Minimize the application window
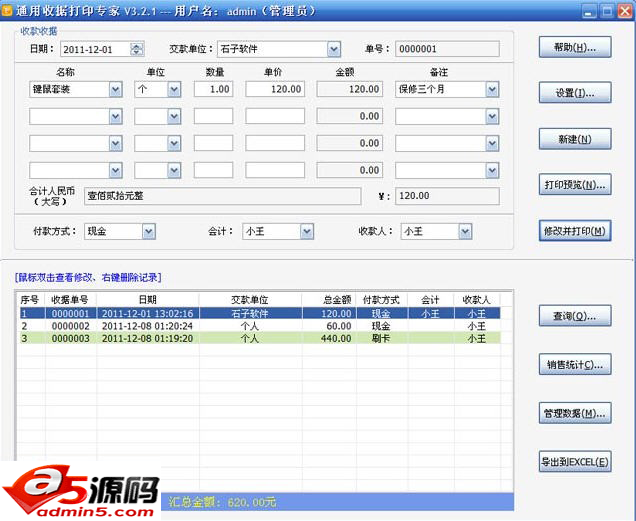The height and width of the screenshot is (521, 636). tap(589, 11)
